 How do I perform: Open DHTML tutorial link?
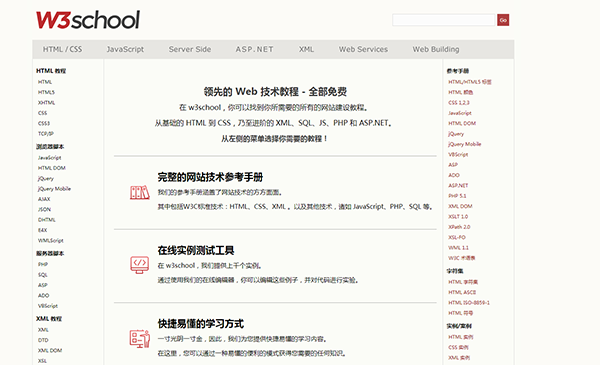(x=47, y=220)
